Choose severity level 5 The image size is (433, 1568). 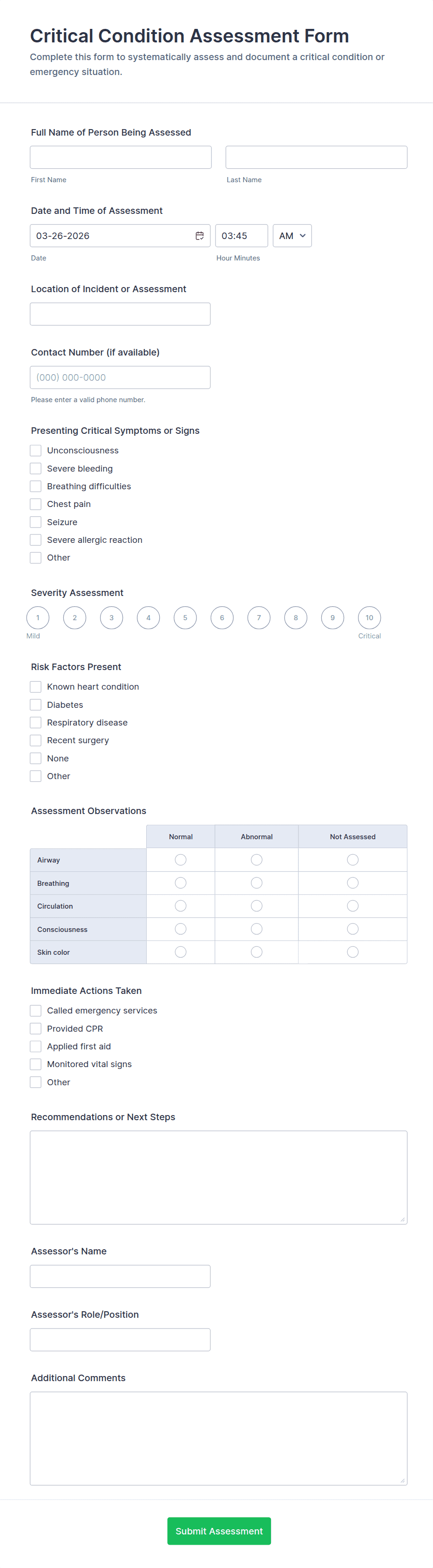coord(185,618)
